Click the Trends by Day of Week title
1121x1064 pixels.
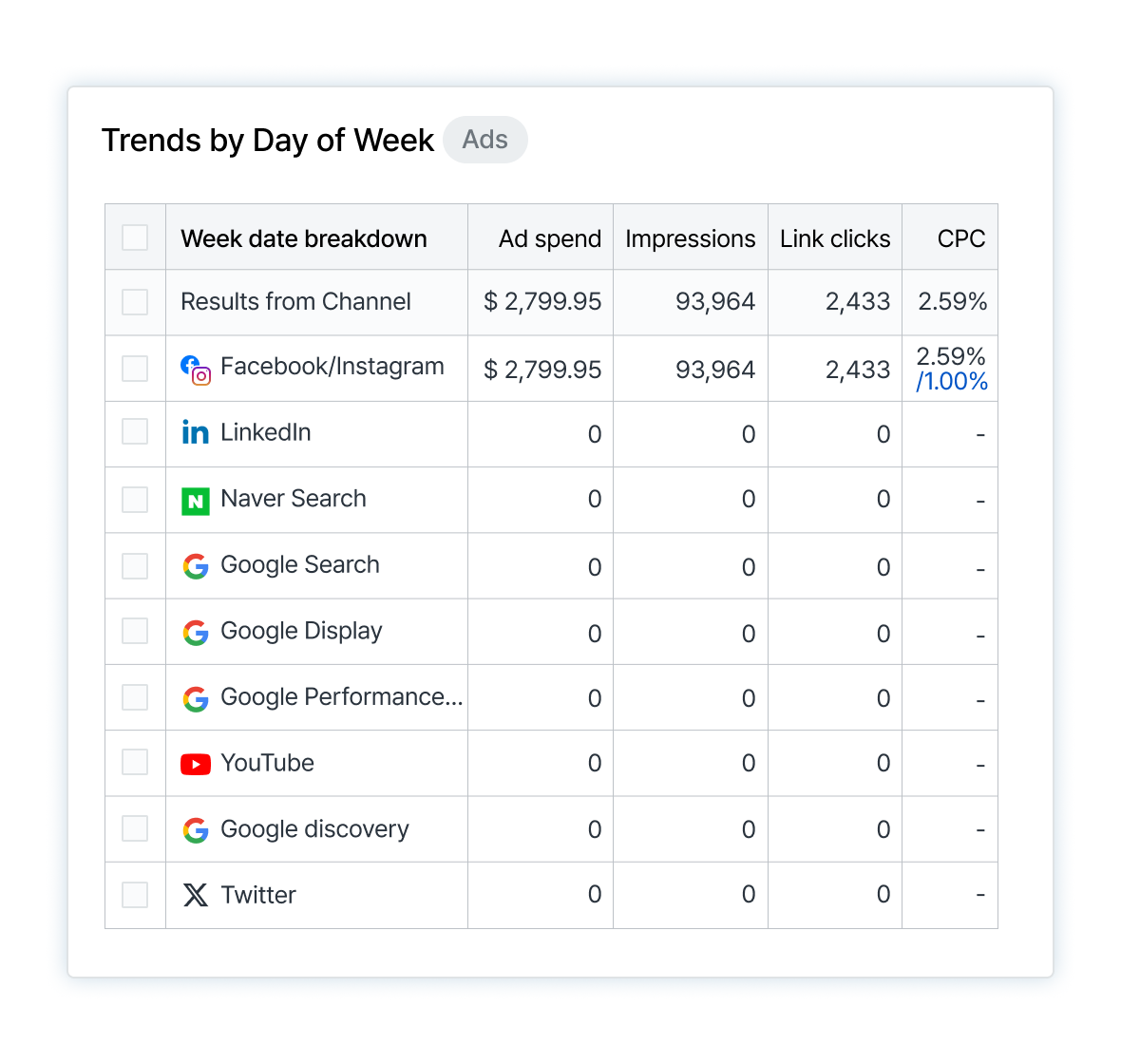(x=269, y=140)
